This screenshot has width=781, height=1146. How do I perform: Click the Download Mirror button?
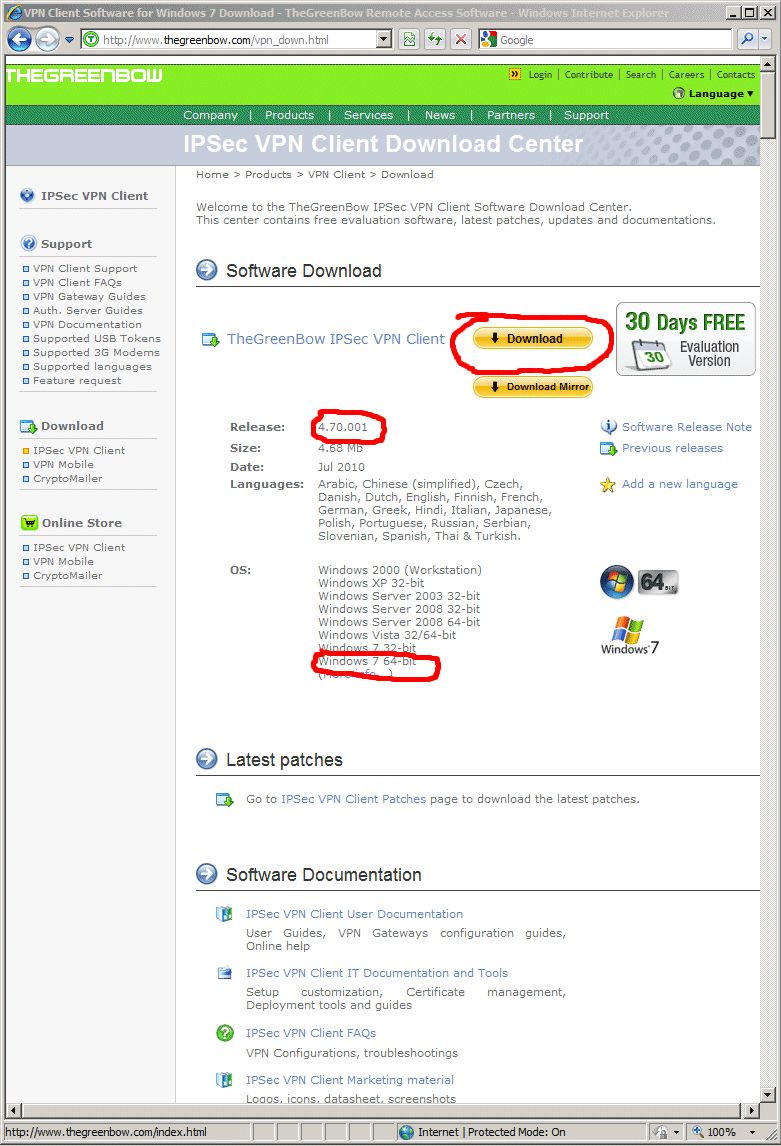tap(533, 387)
